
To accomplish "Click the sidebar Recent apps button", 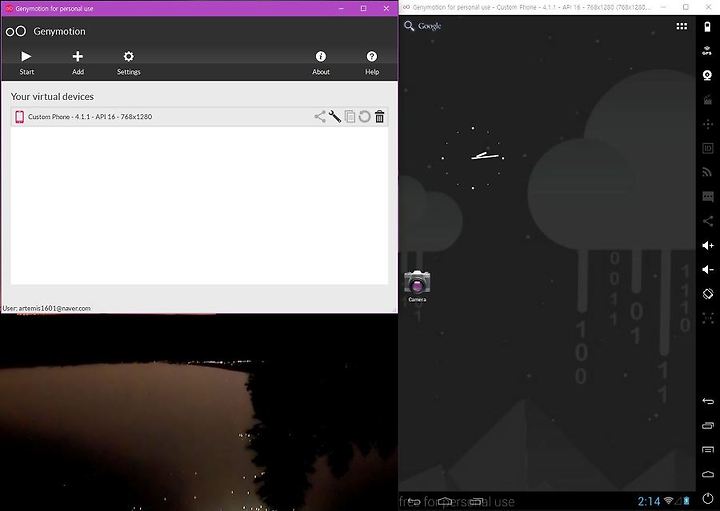I will point(708,426).
